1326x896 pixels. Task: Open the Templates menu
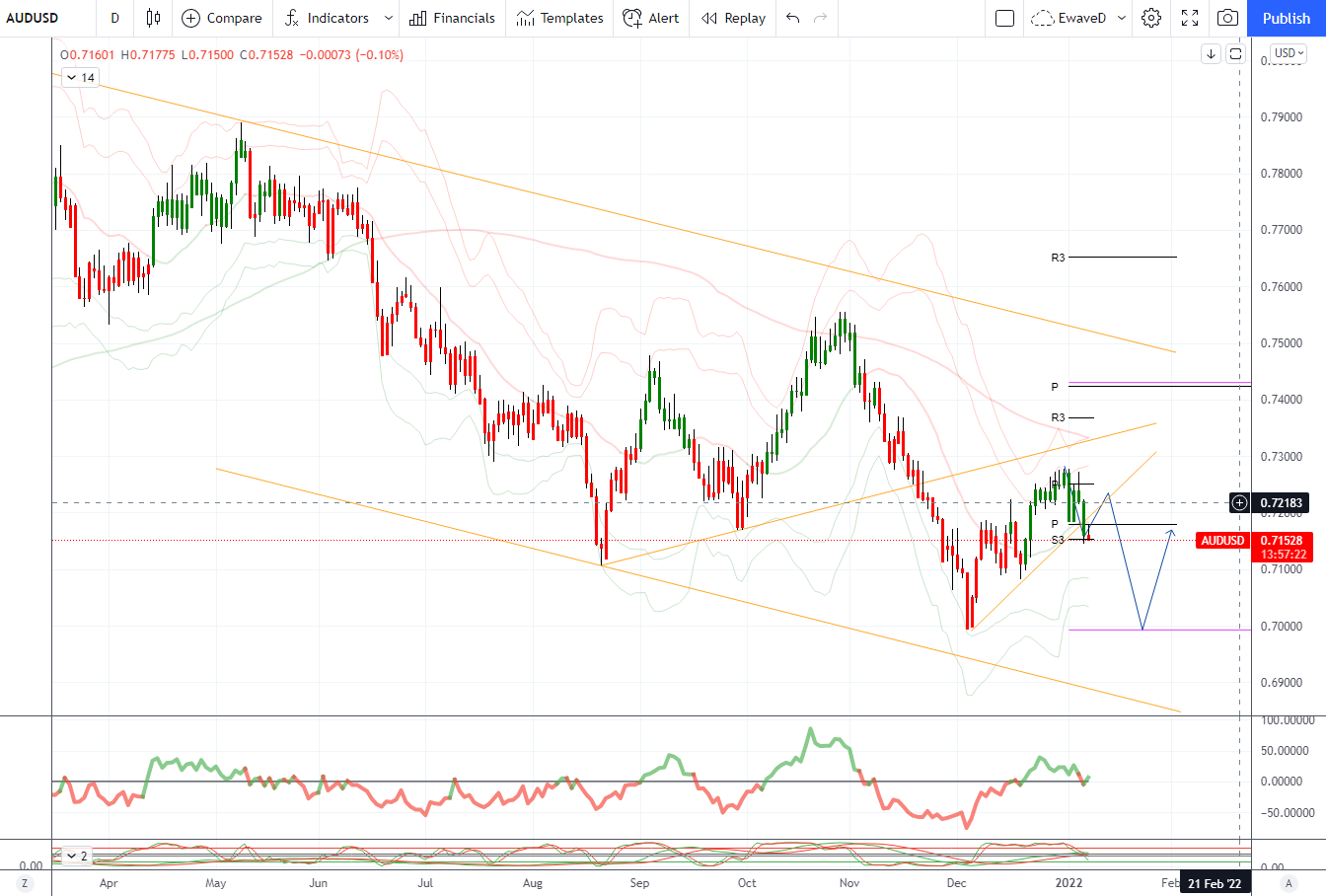(559, 18)
